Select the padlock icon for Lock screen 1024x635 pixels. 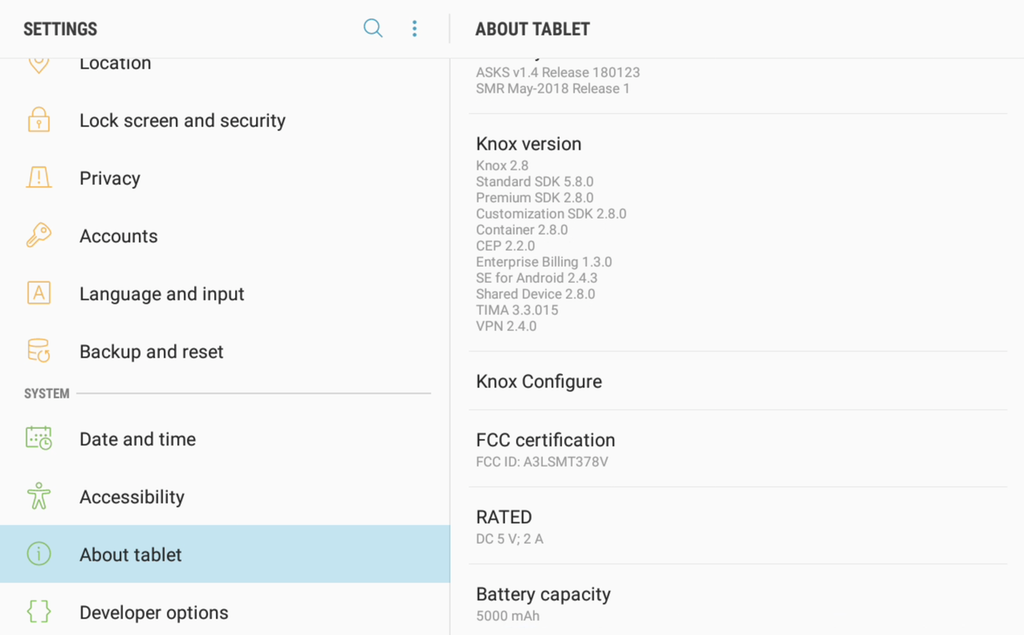[x=40, y=120]
